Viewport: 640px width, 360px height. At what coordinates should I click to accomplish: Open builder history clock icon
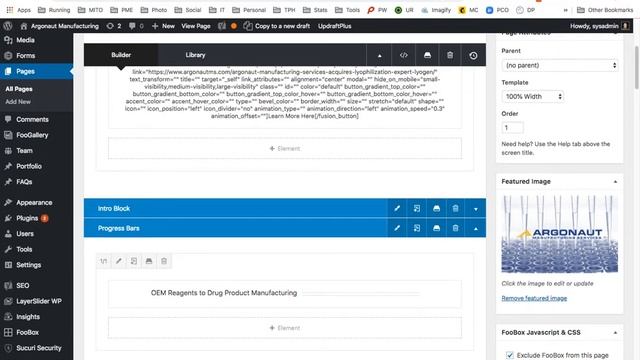point(473,55)
